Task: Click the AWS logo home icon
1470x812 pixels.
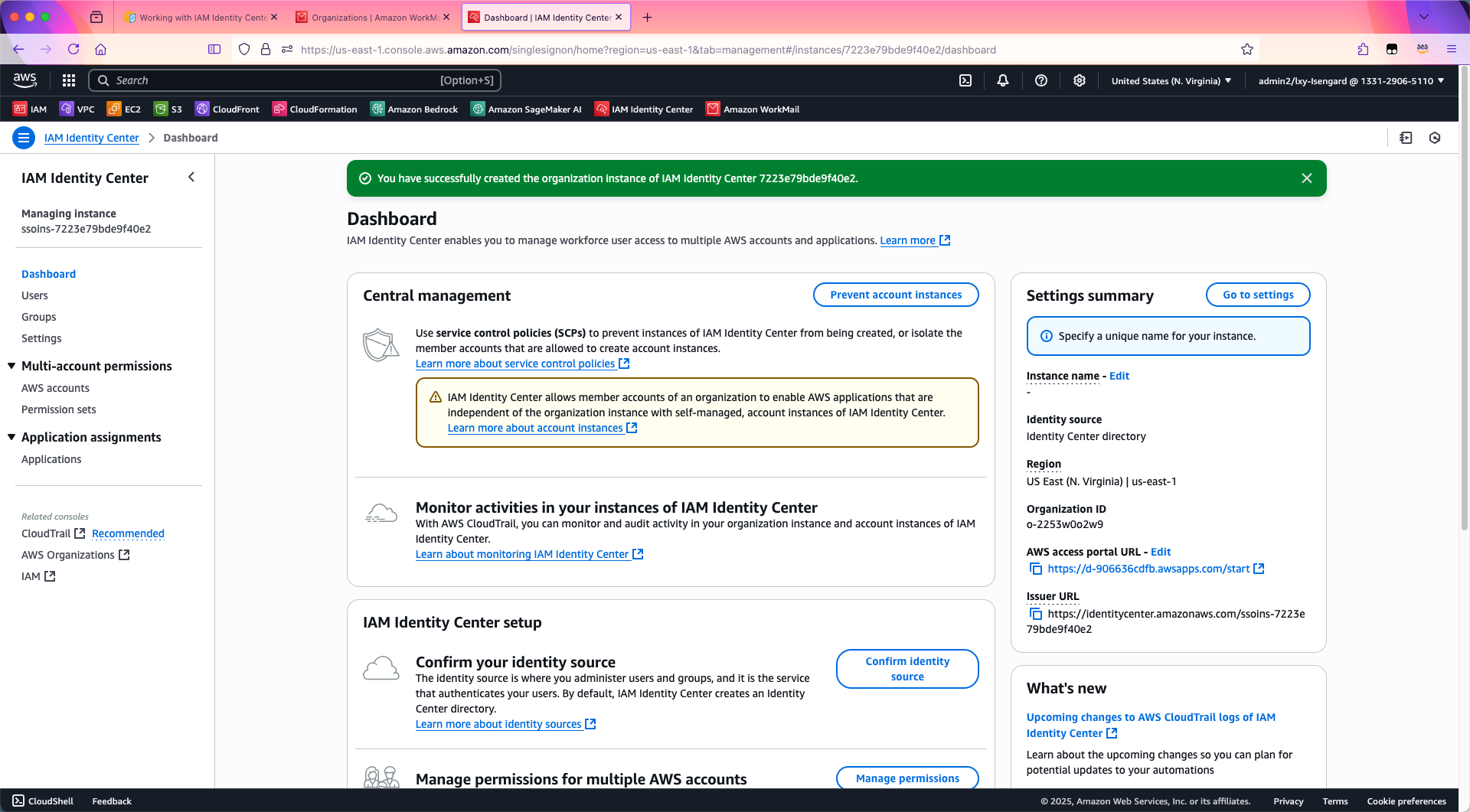Action: pyautogui.click(x=25, y=80)
